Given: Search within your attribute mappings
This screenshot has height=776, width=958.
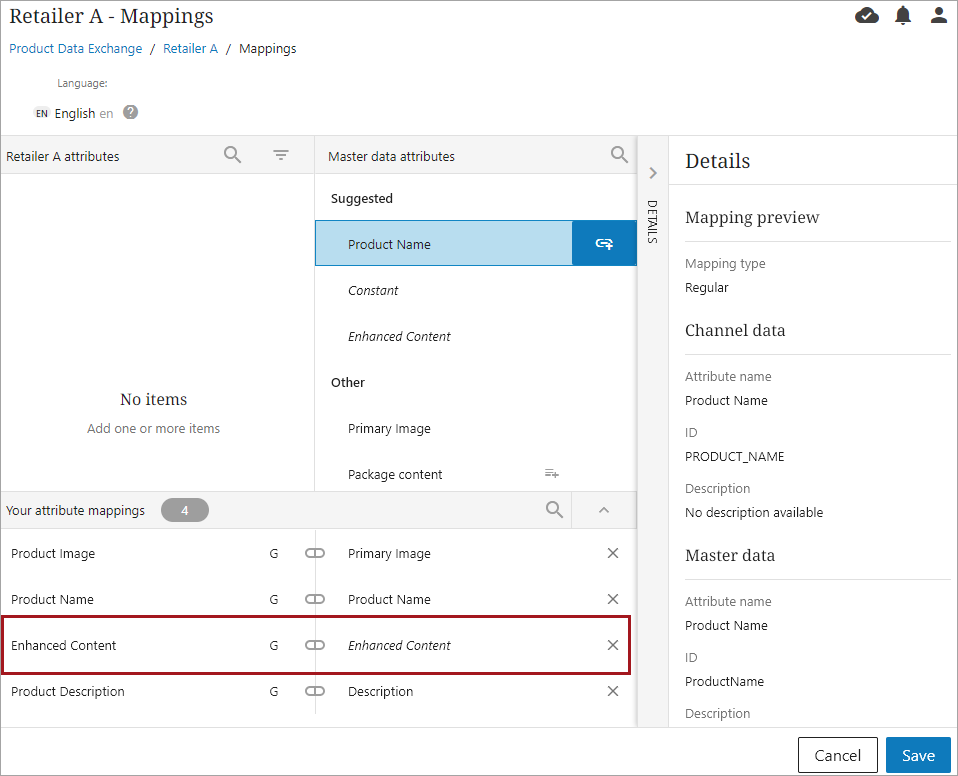Looking at the screenshot, I should 554,510.
